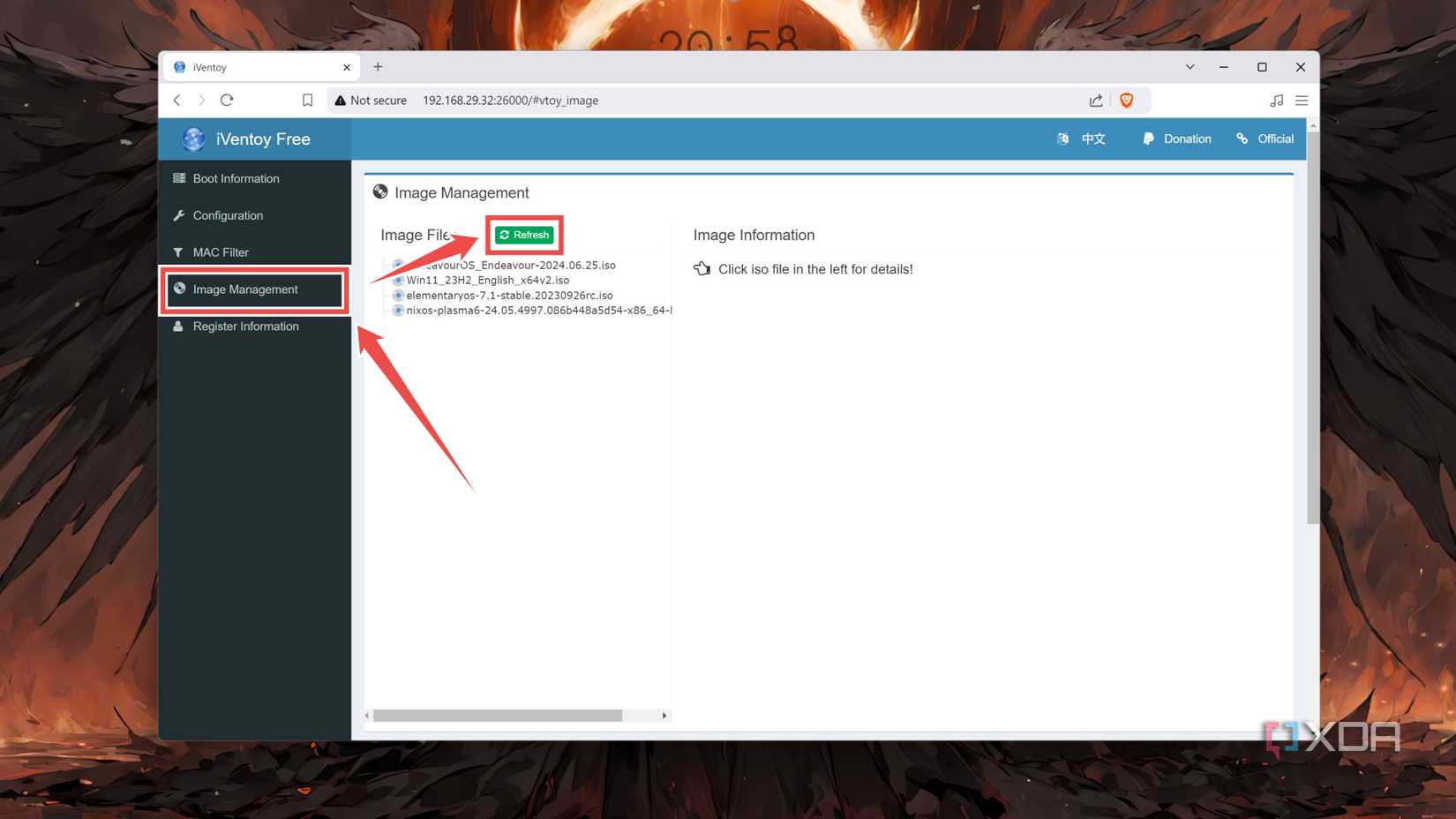Click the MAC Filter funnel icon
Image resolution: width=1456 pixels, height=819 pixels.
tap(178, 252)
